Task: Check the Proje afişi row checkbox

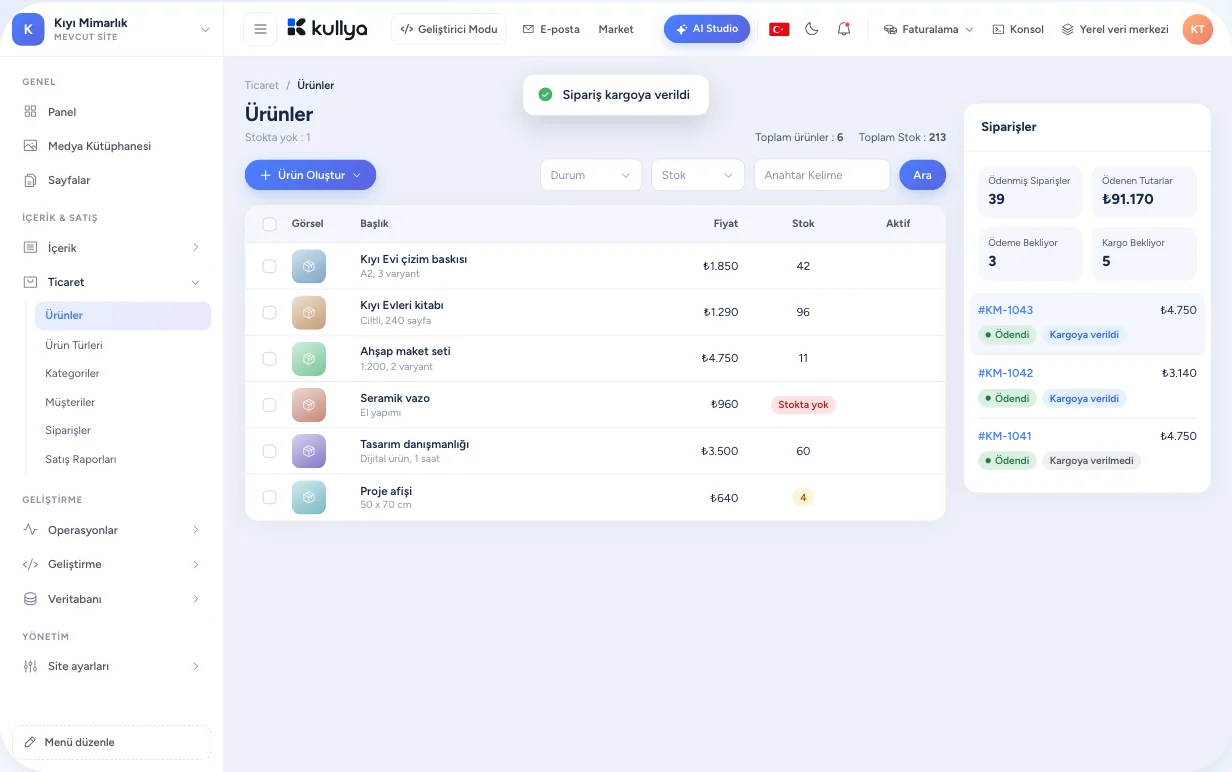Action: (269, 497)
